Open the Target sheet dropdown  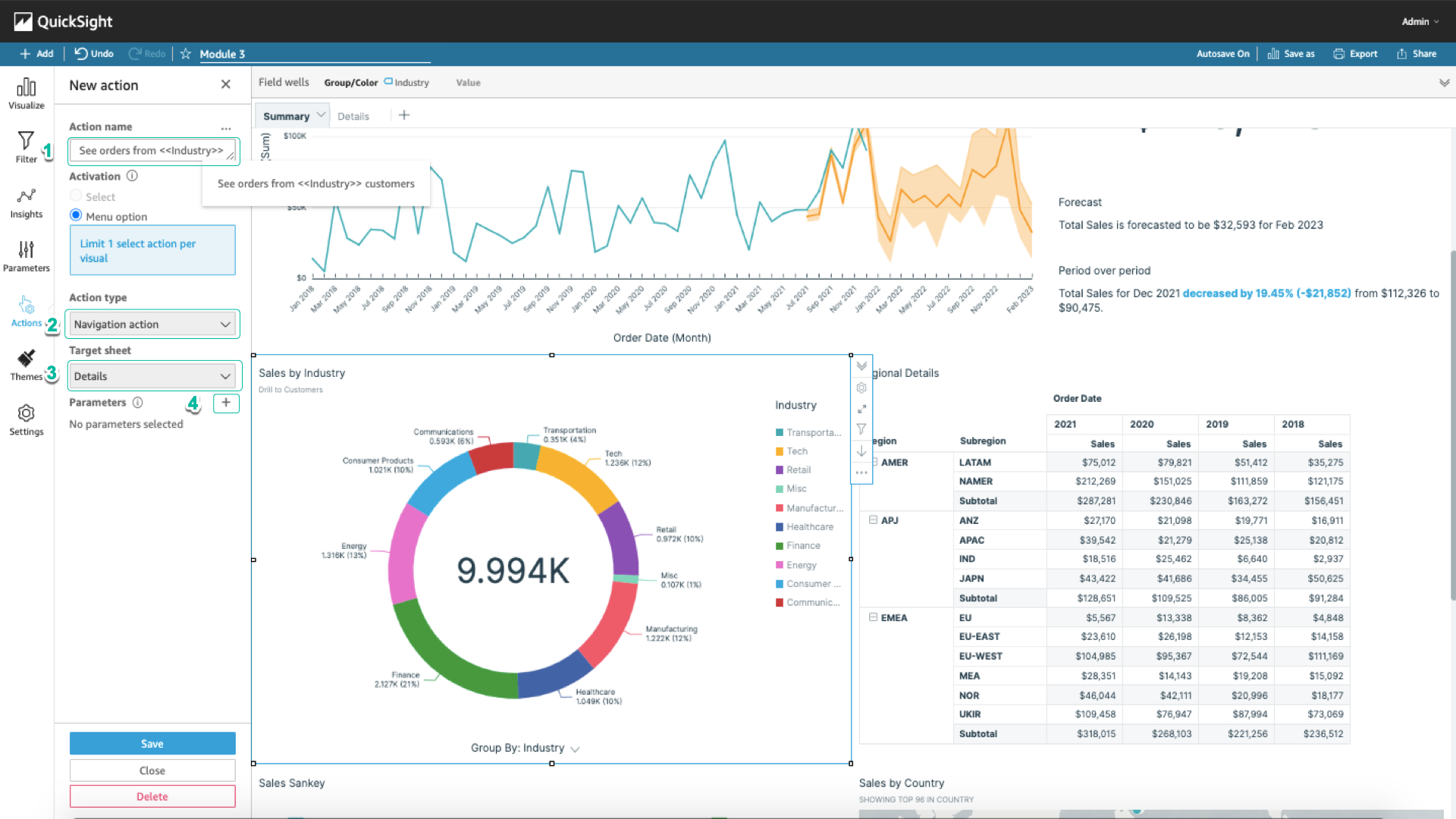pyautogui.click(x=152, y=376)
